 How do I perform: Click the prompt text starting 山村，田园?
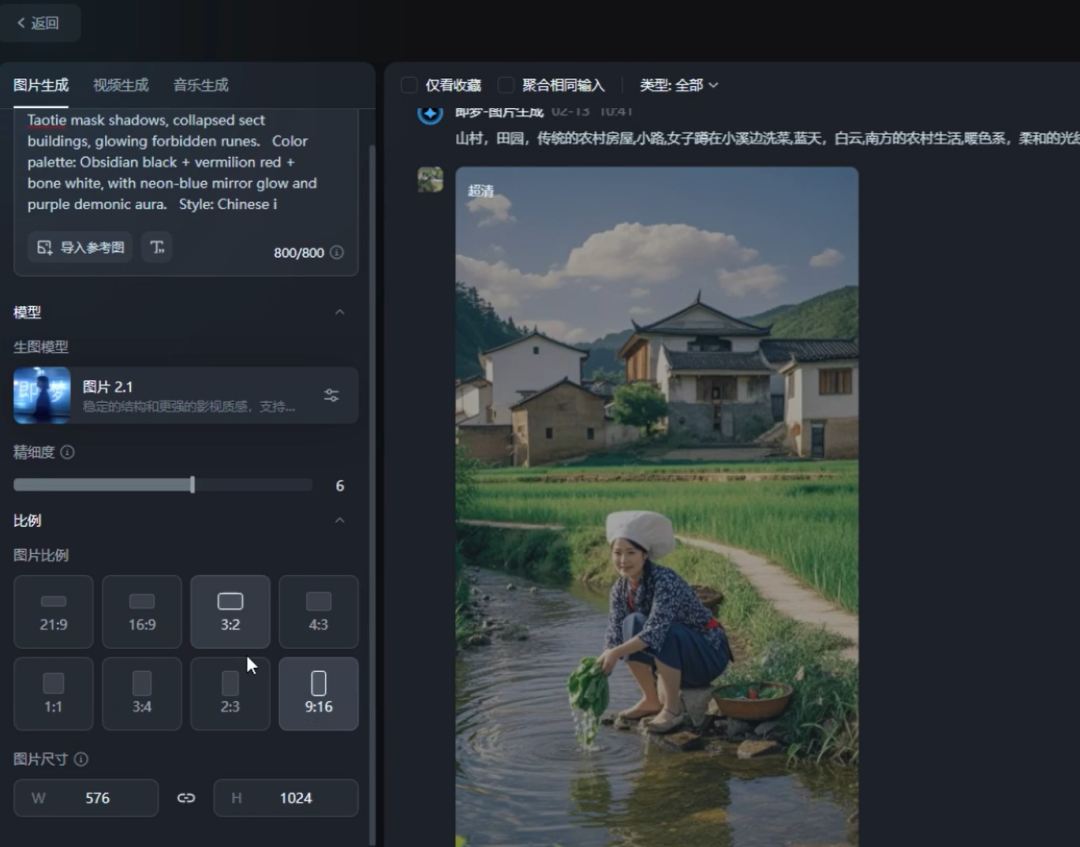[767, 138]
